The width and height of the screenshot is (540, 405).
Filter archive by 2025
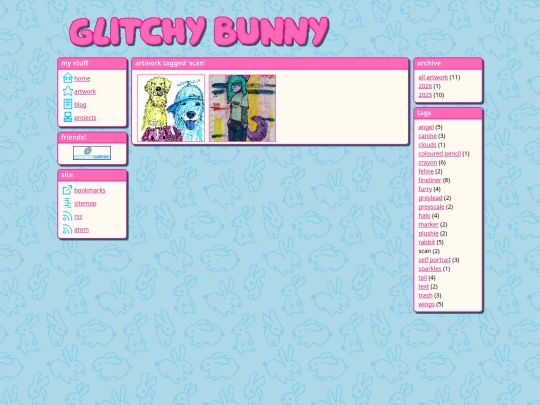coord(425,95)
